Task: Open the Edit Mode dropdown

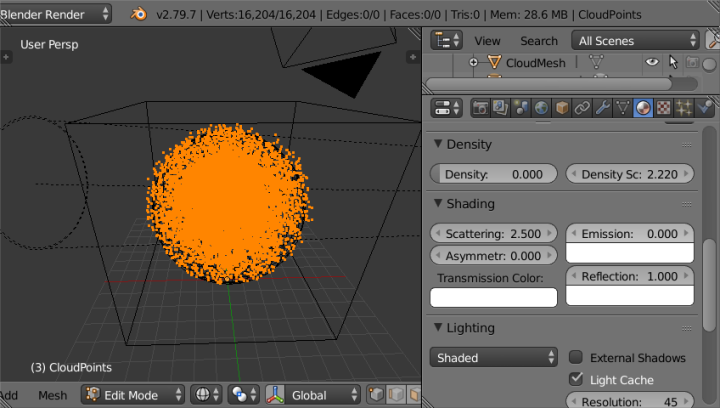Action: click(134, 395)
